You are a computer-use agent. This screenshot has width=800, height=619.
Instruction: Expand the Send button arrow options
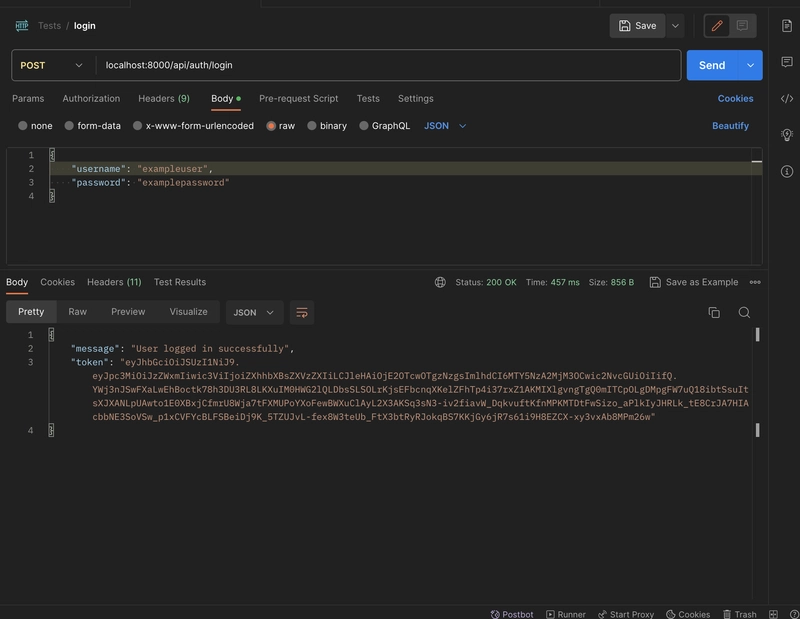pos(751,65)
